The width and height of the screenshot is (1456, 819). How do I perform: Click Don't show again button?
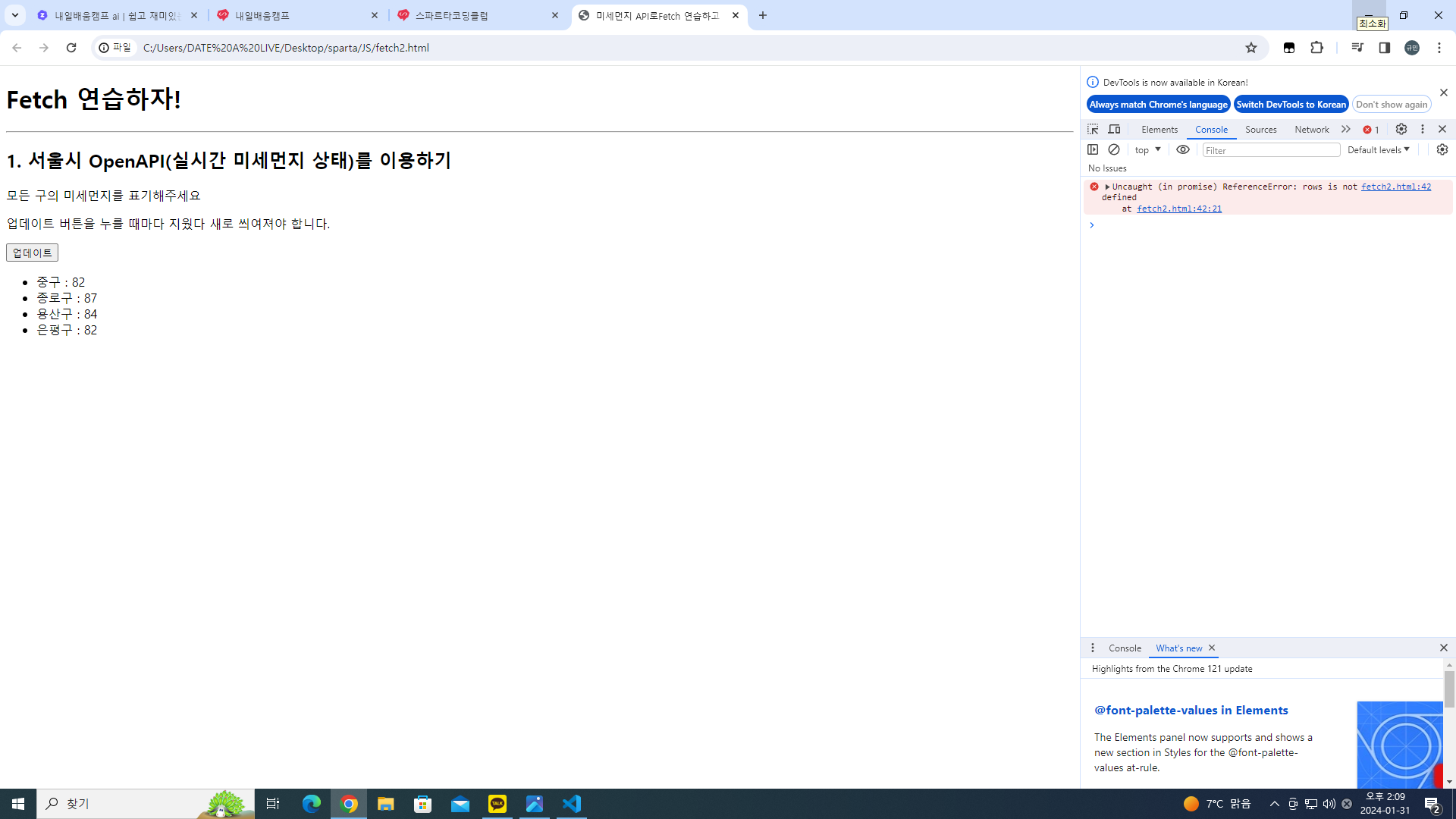(1392, 105)
